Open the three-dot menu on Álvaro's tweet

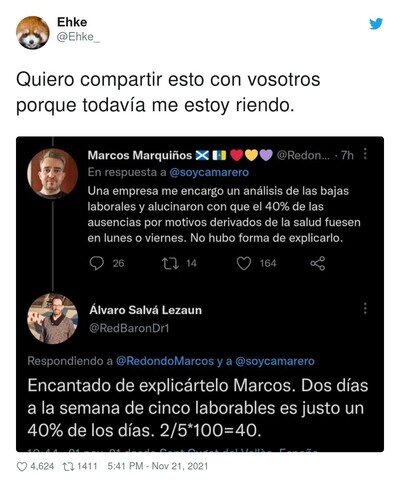[365, 309]
